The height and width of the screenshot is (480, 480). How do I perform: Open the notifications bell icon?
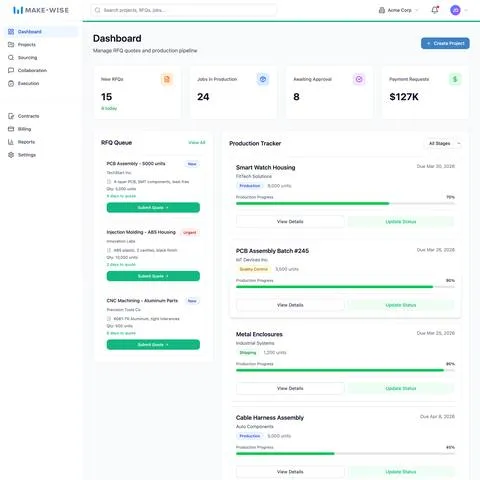[435, 10]
